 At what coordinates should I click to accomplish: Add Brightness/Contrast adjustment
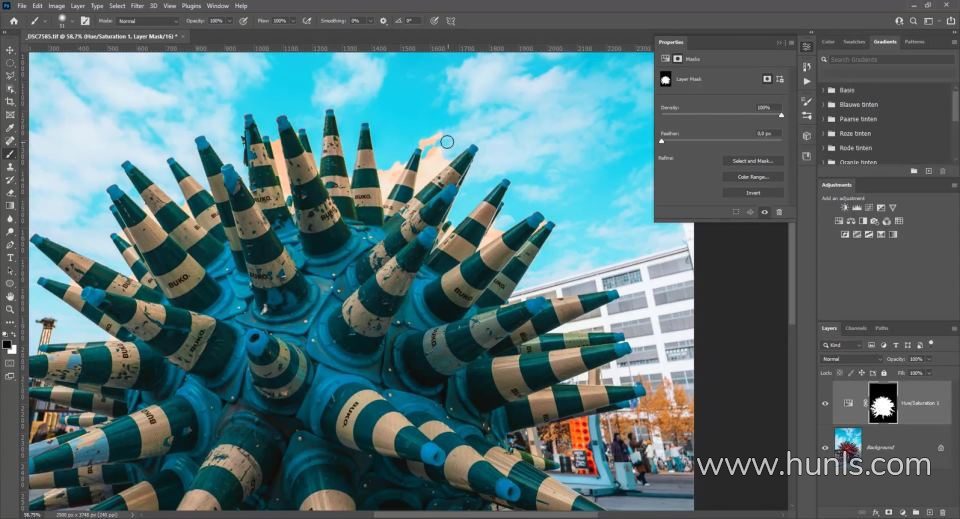tap(844, 207)
